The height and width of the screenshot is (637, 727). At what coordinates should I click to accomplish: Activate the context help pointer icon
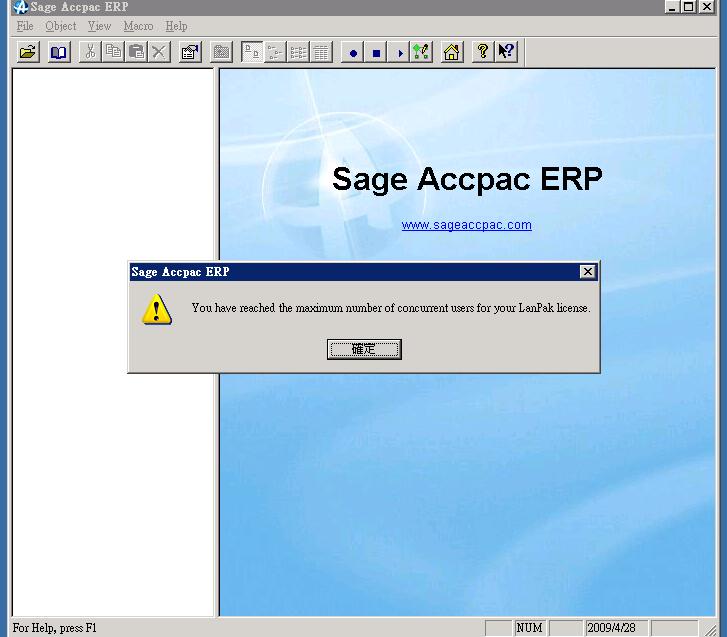point(506,52)
